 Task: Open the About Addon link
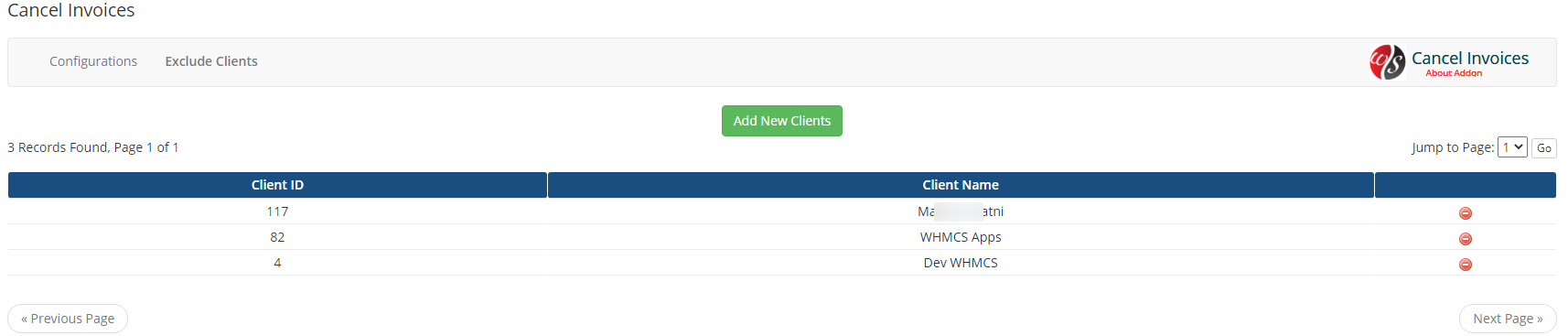pos(1454,73)
